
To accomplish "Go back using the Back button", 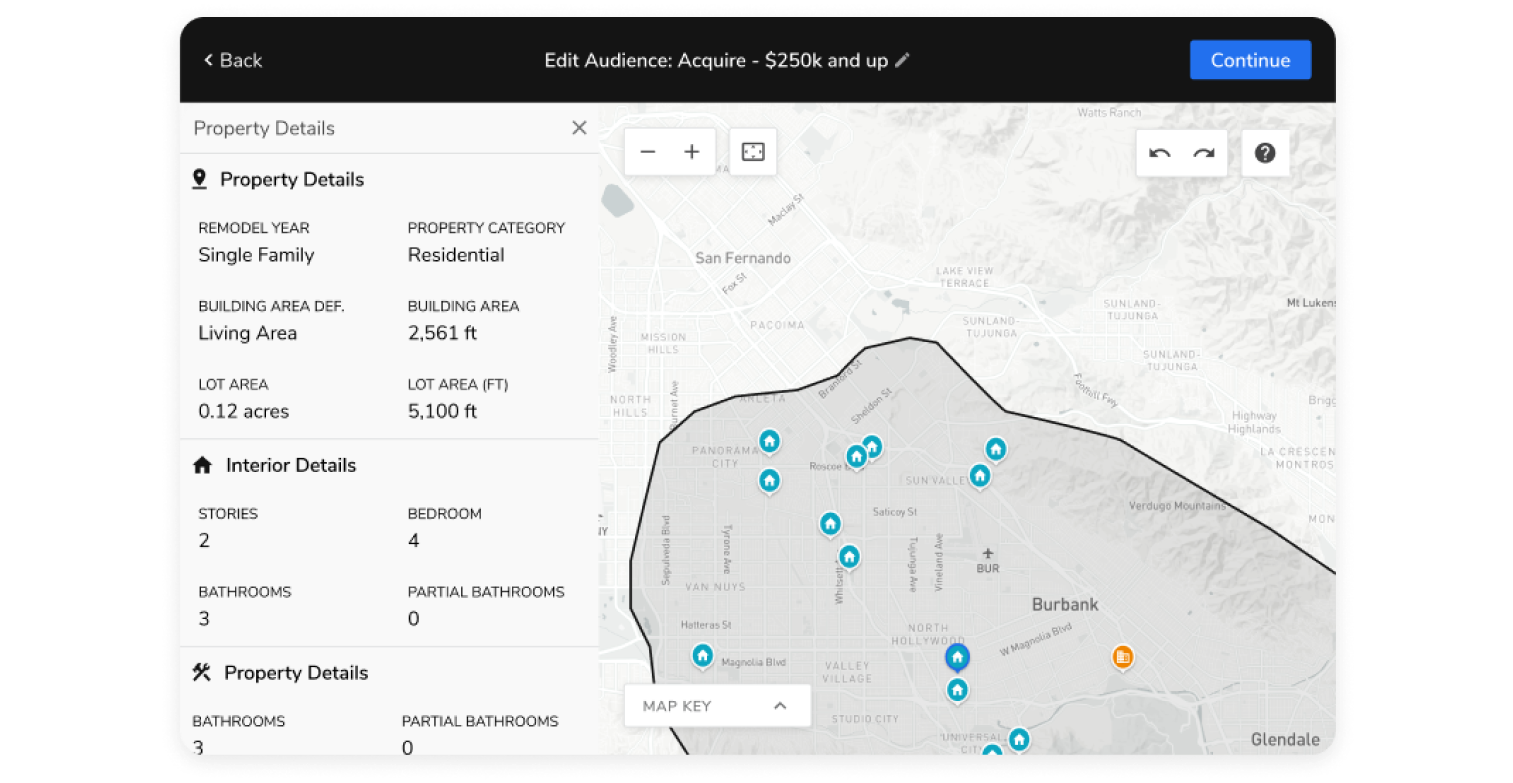I will tap(233, 60).
